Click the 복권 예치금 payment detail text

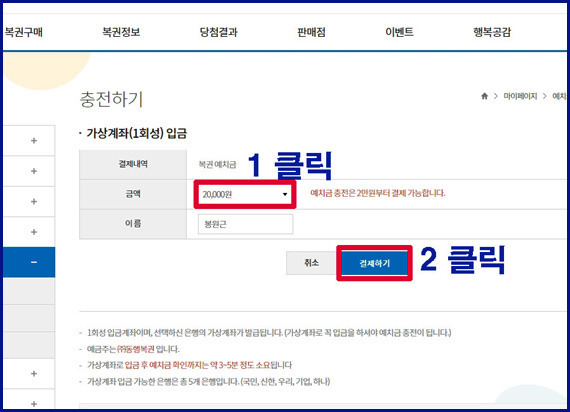coord(217,164)
